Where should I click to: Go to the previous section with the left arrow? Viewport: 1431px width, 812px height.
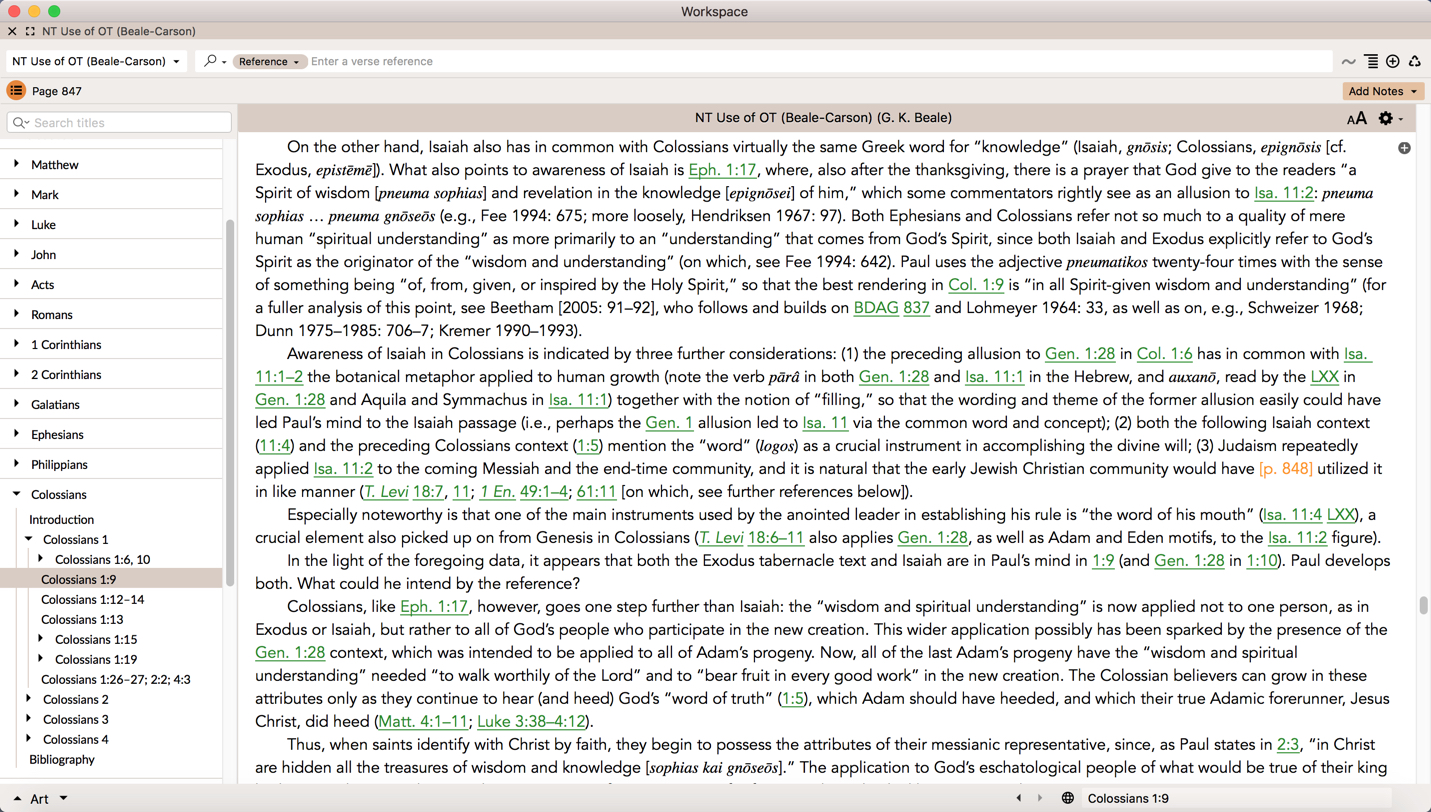(x=1019, y=798)
